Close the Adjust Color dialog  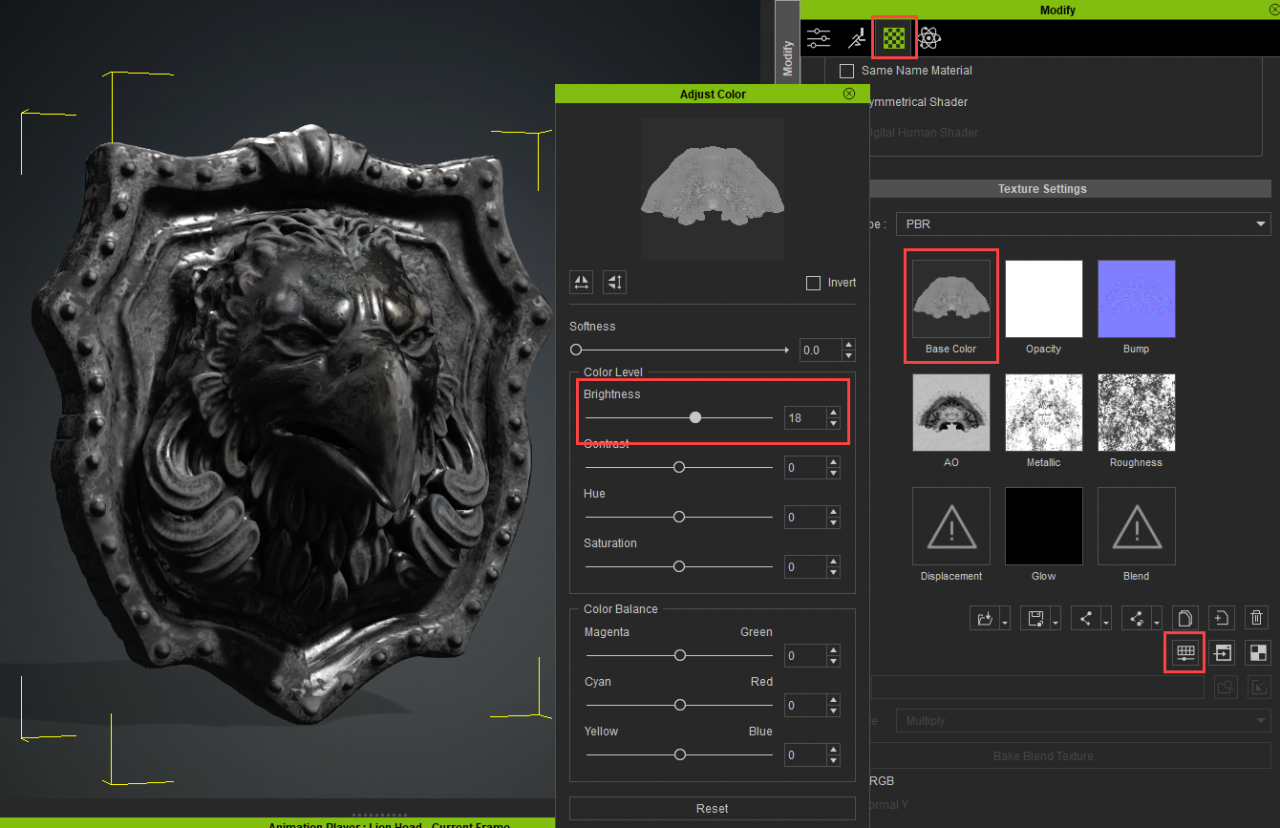[x=849, y=94]
